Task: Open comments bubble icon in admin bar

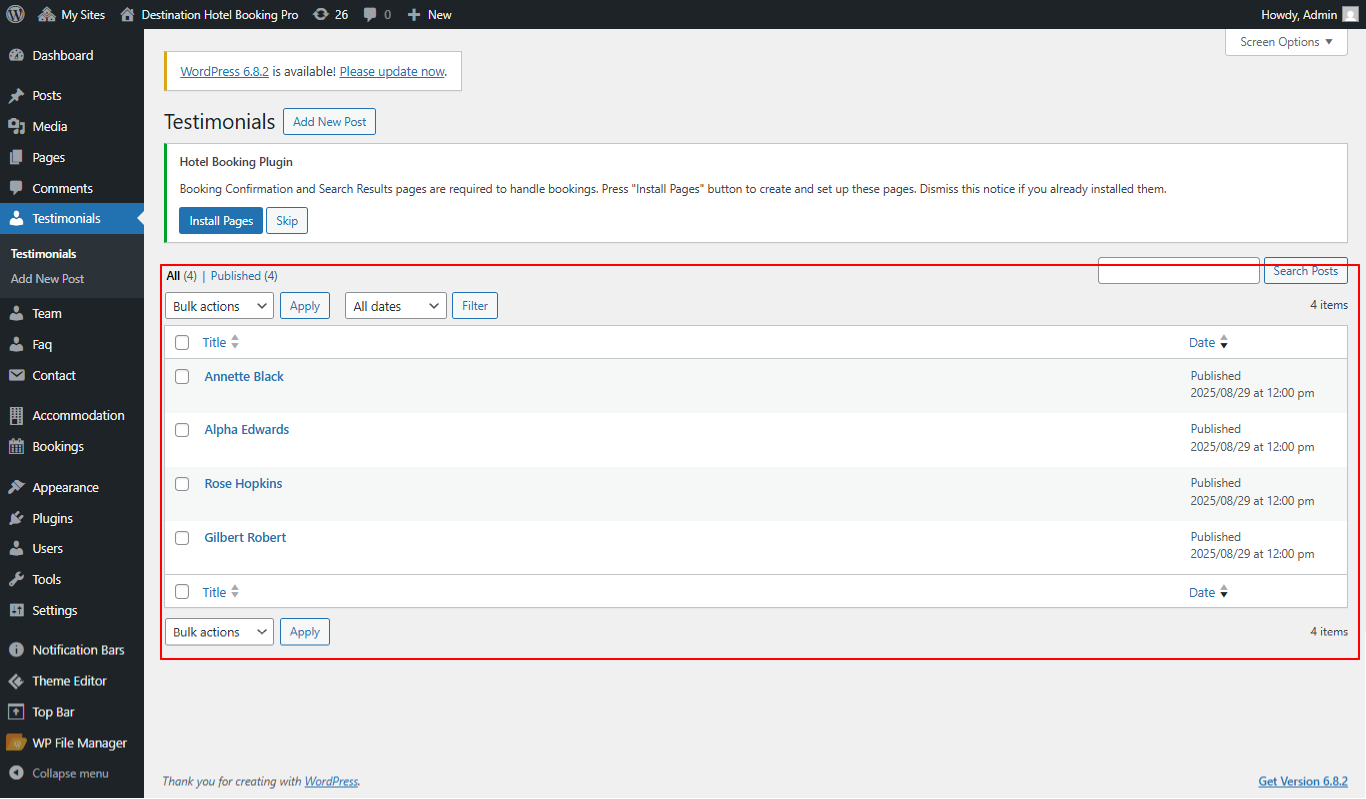Action: click(377, 14)
